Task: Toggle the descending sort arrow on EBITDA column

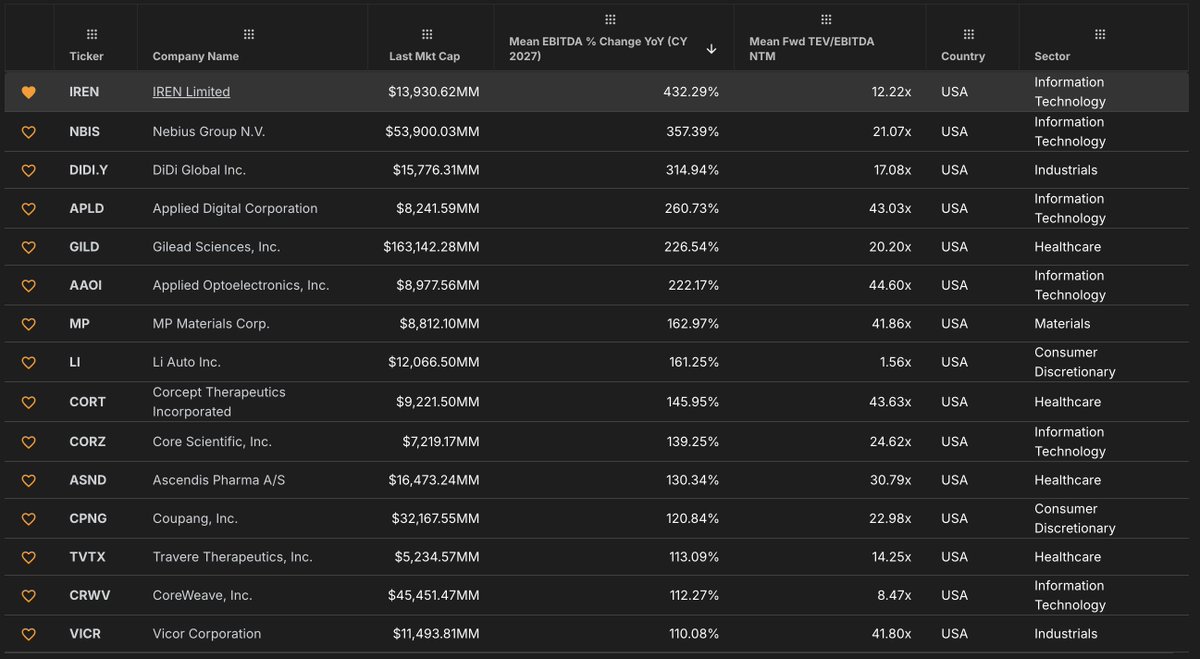Action: click(x=711, y=49)
